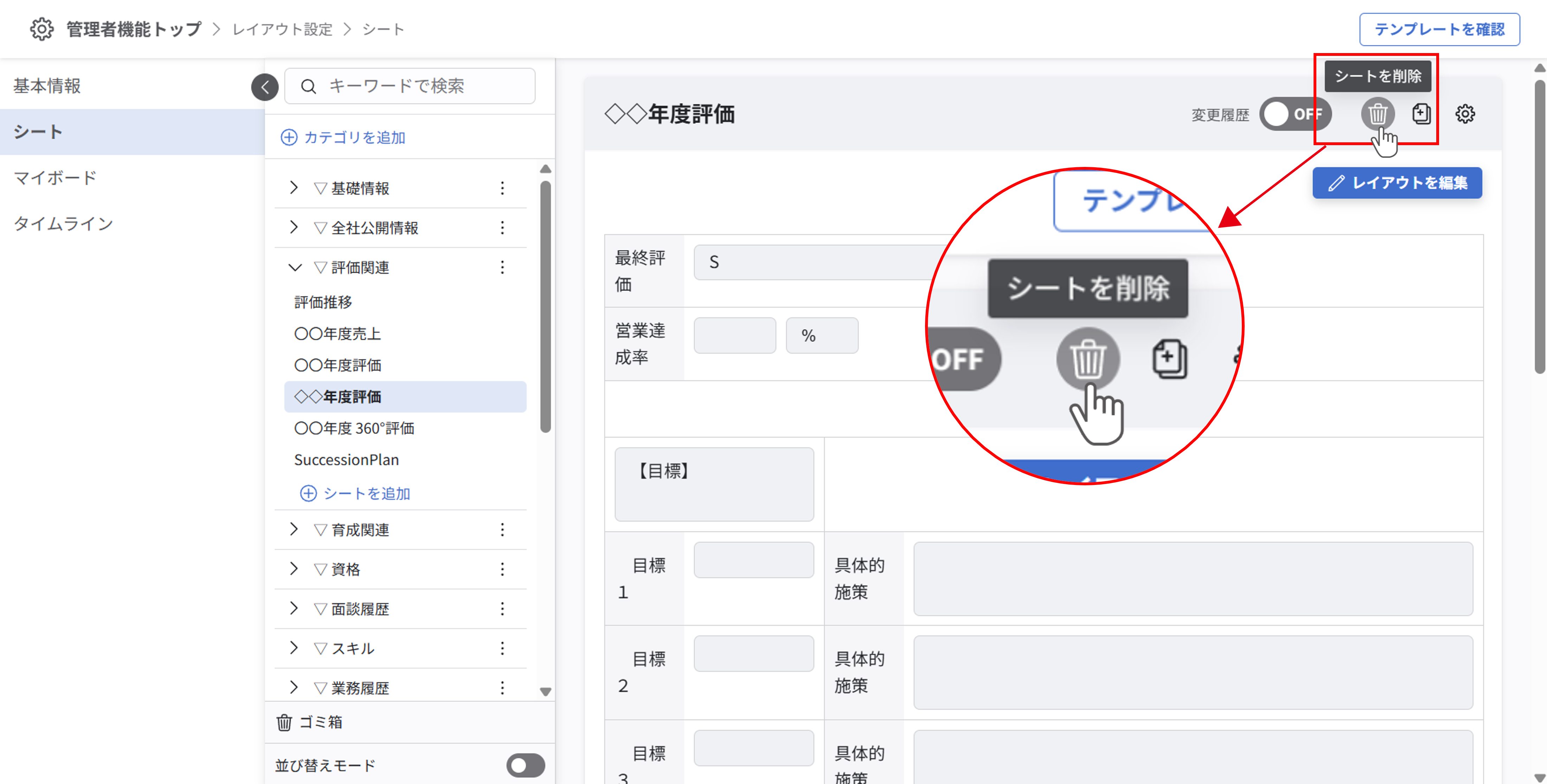Go to レイアウト設定 breadcrumb

coord(282,29)
